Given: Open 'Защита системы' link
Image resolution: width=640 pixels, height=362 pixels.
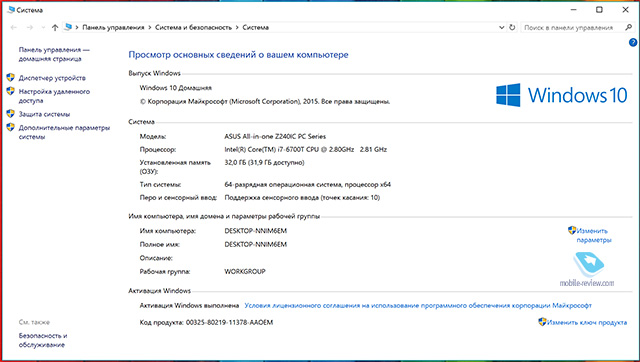Looking at the screenshot, I should 44,114.
